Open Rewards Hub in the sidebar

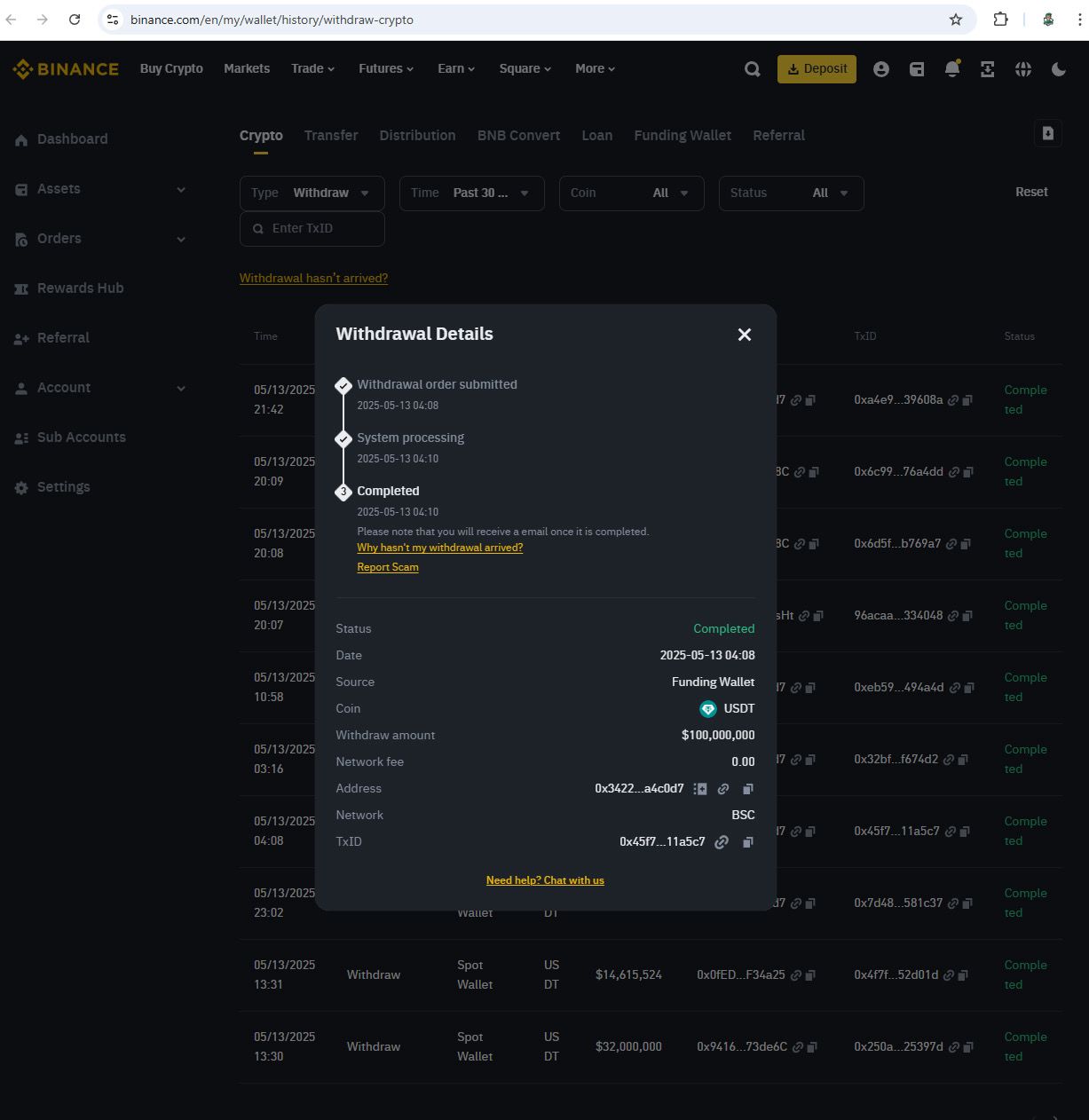pyautogui.click(x=69, y=288)
